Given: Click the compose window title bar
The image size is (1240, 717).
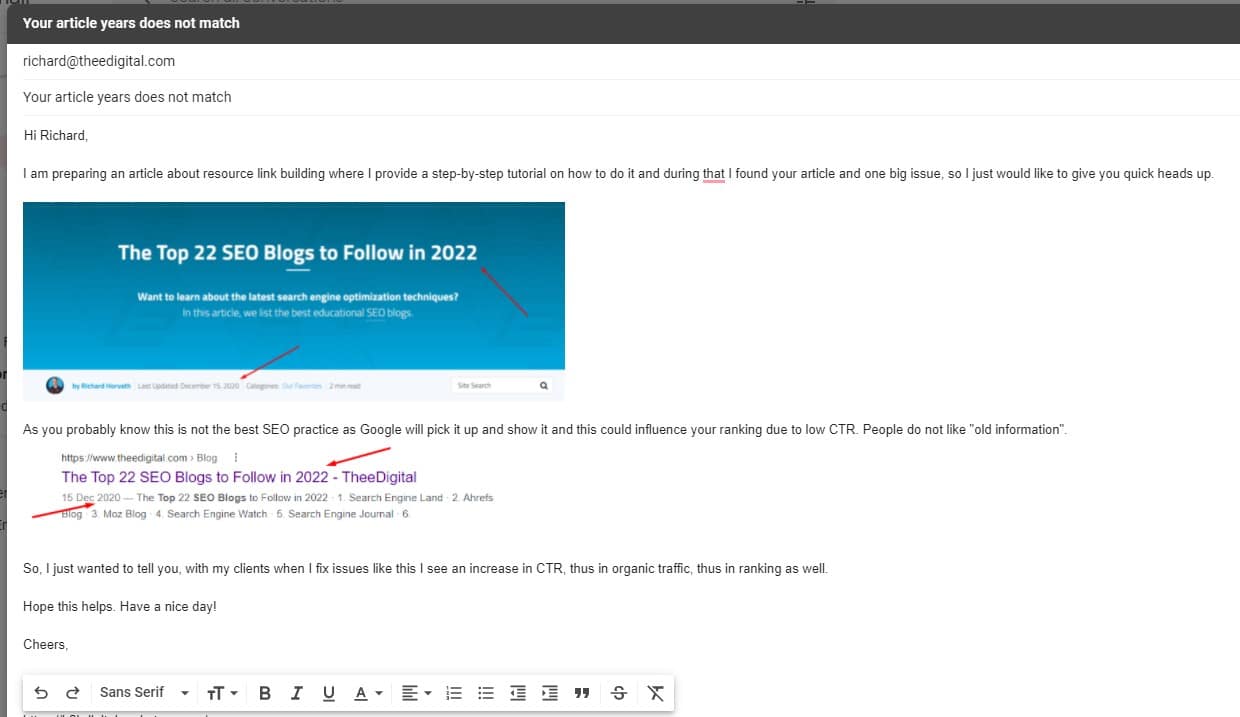Looking at the screenshot, I should 623,23.
